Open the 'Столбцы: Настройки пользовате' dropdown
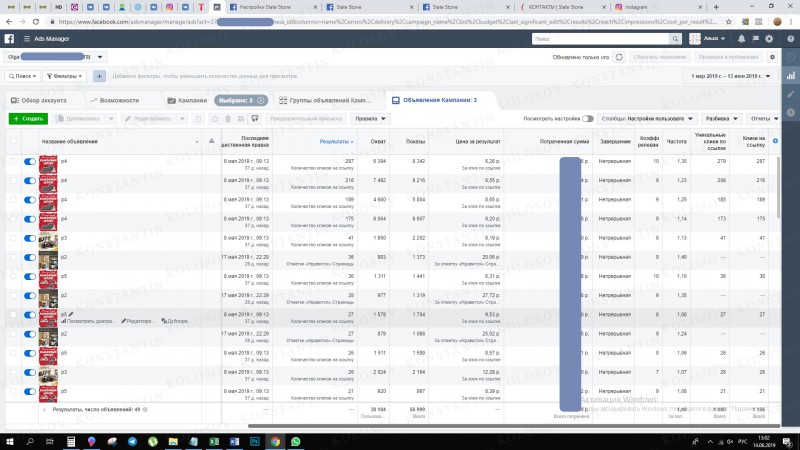The height and width of the screenshot is (450, 800). coord(647,119)
